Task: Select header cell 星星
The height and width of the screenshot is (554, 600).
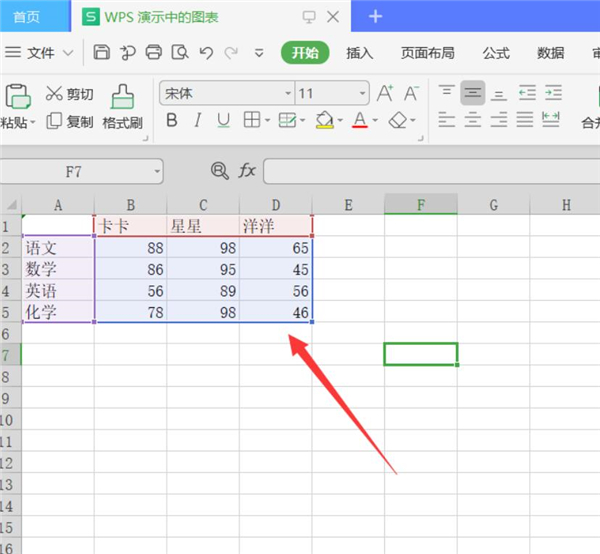Action: pos(203,226)
